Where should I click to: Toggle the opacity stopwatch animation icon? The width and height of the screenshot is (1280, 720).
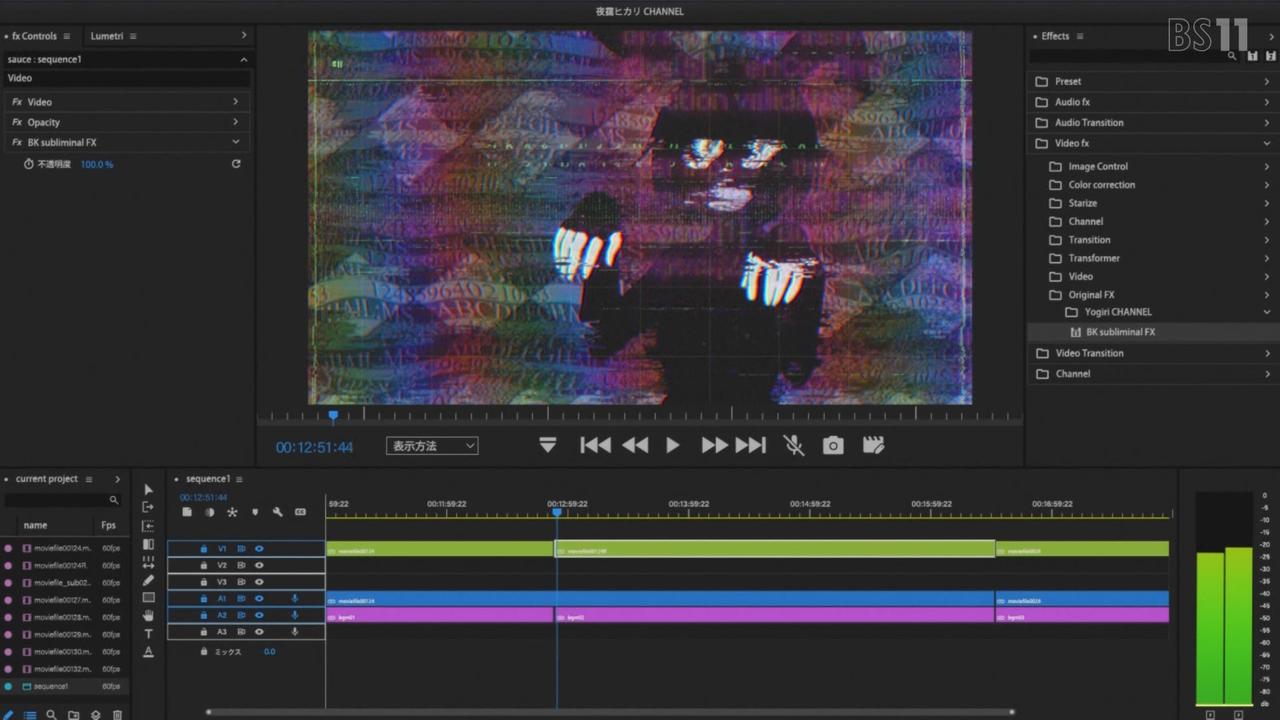point(29,164)
